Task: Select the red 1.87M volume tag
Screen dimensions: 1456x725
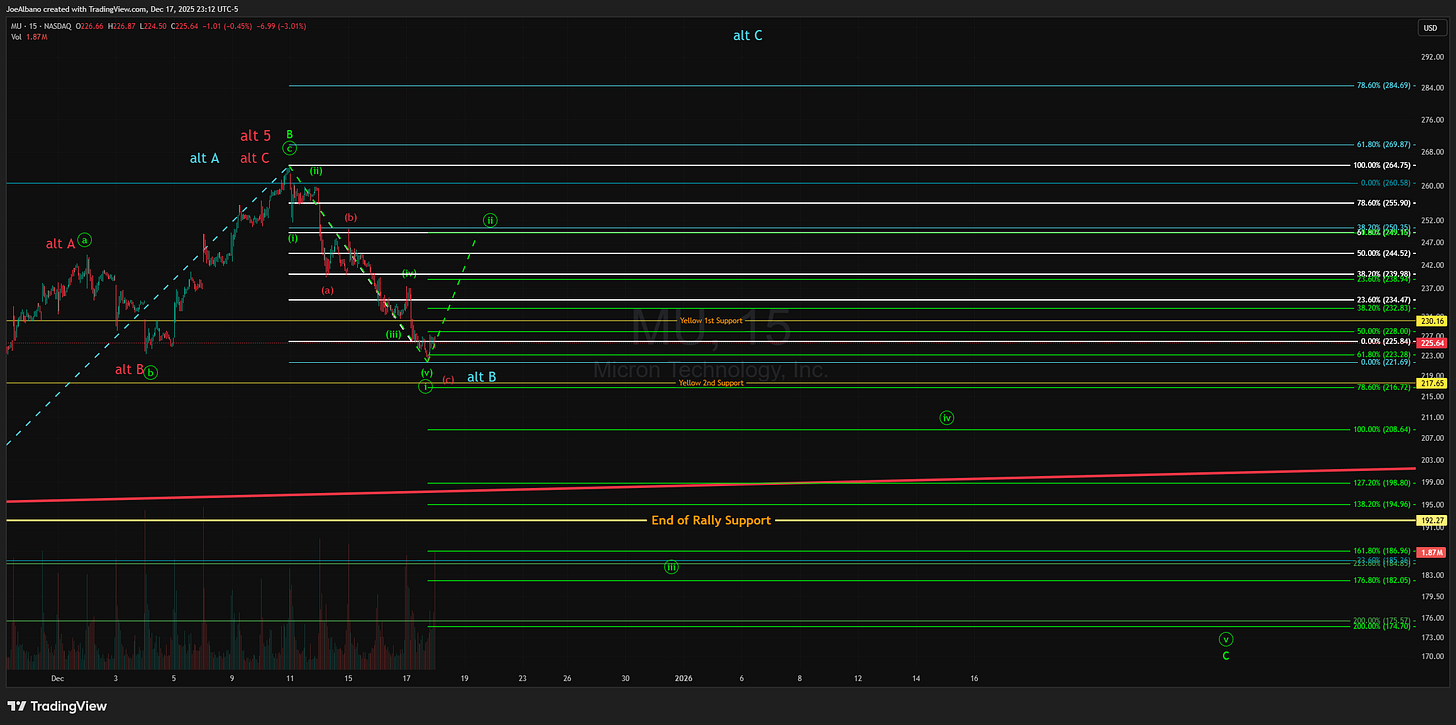Action: [1433, 552]
